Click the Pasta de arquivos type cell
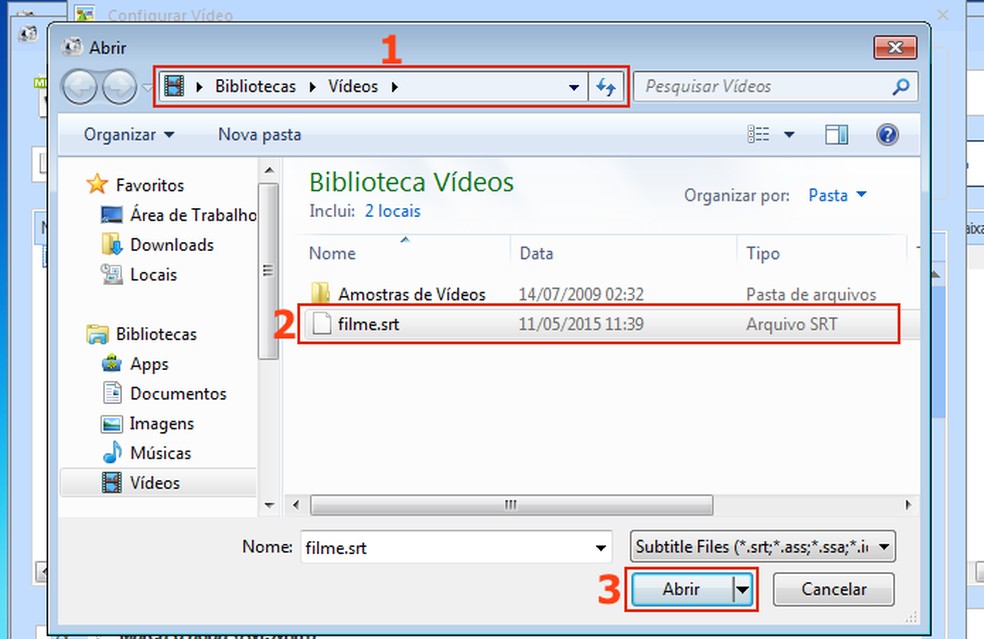 811,294
